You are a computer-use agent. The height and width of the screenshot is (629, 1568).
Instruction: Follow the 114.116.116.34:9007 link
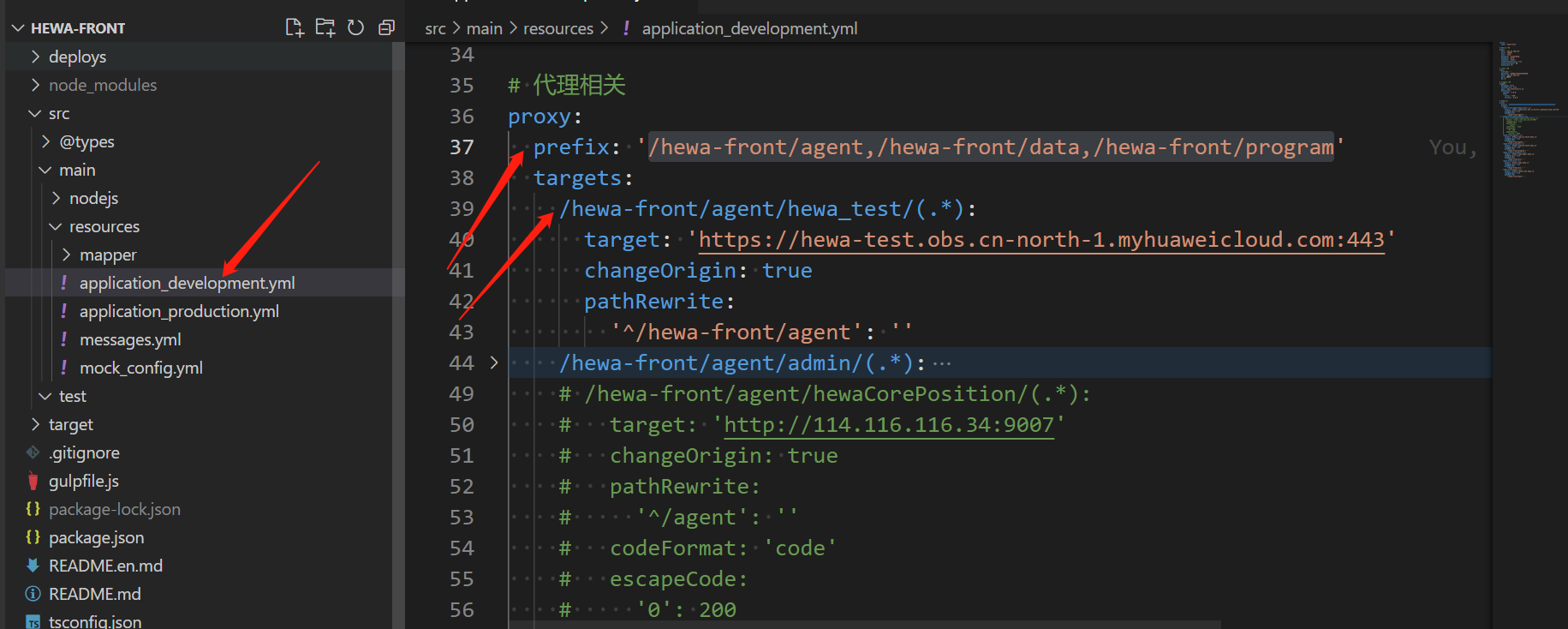click(888, 425)
